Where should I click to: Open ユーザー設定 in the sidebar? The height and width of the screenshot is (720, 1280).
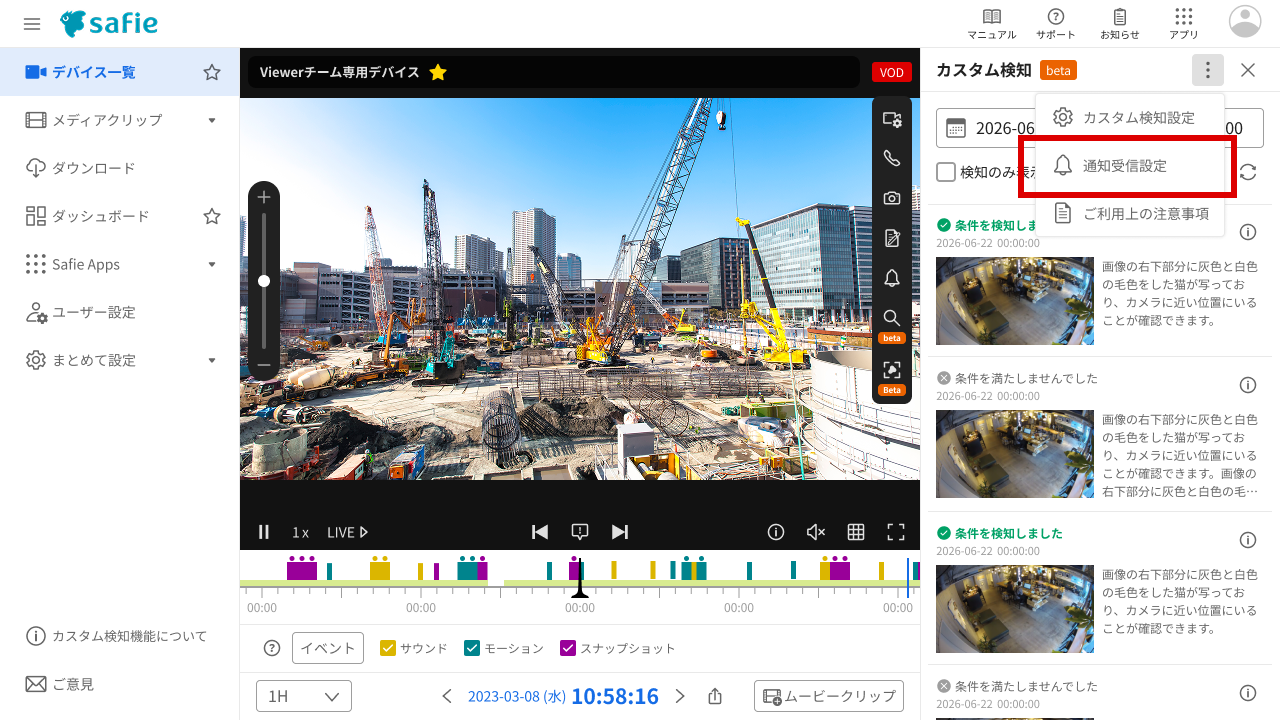click(x=120, y=312)
